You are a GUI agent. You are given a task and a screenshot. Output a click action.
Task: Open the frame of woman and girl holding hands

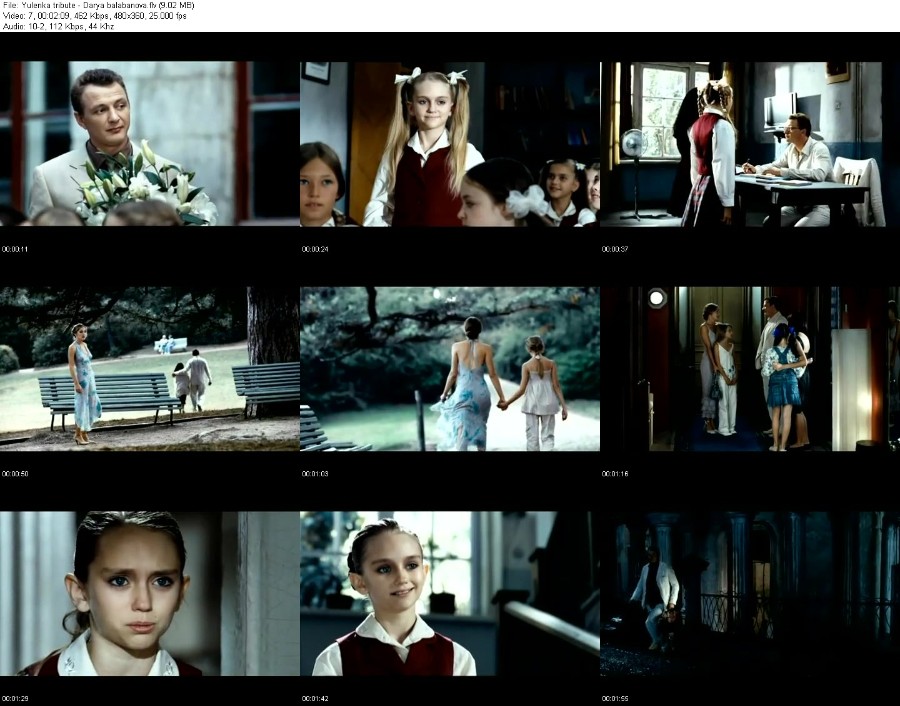(450, 368)
